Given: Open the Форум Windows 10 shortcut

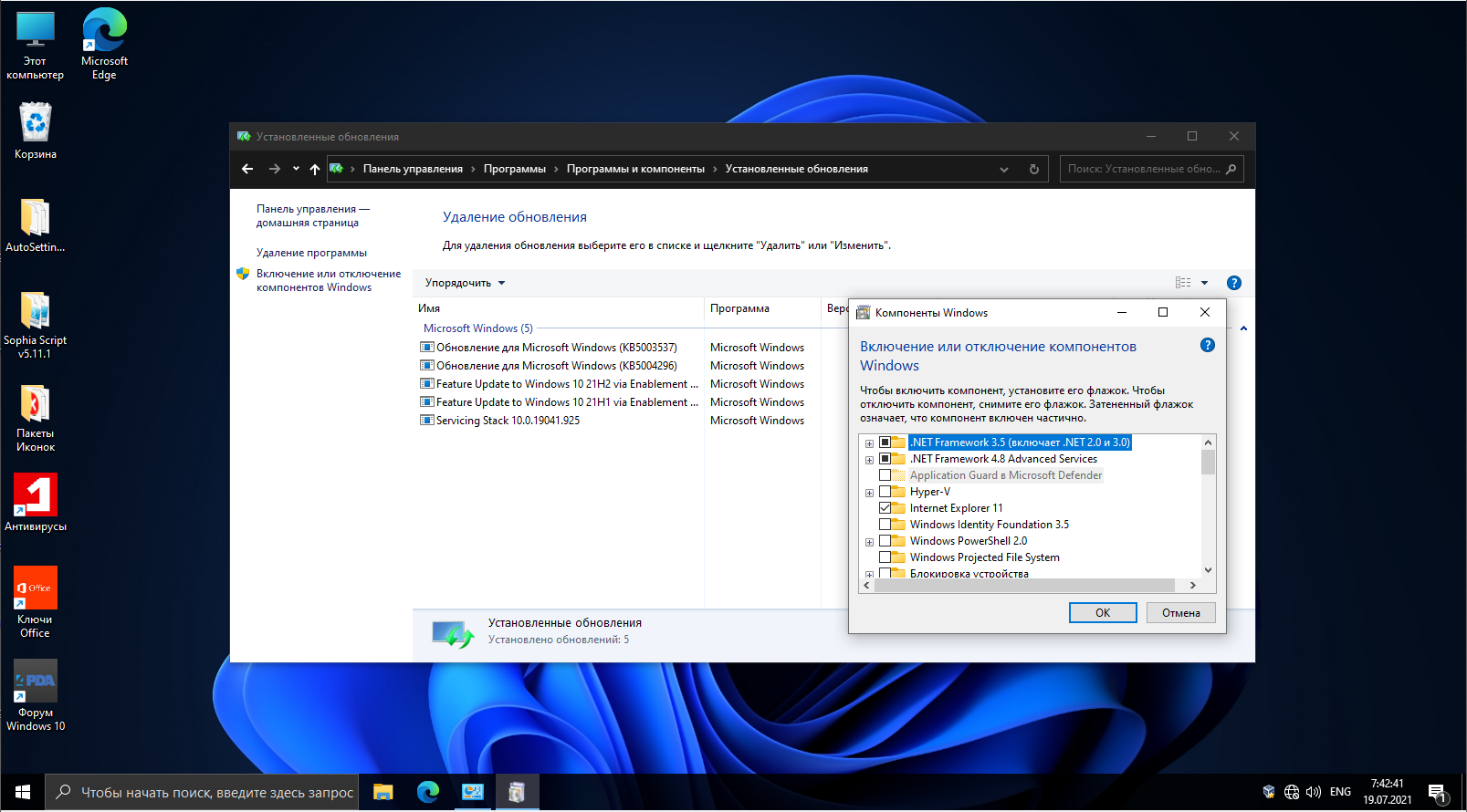Looking at the screenshot, I should pyautogui.click(x=35, y=695).
